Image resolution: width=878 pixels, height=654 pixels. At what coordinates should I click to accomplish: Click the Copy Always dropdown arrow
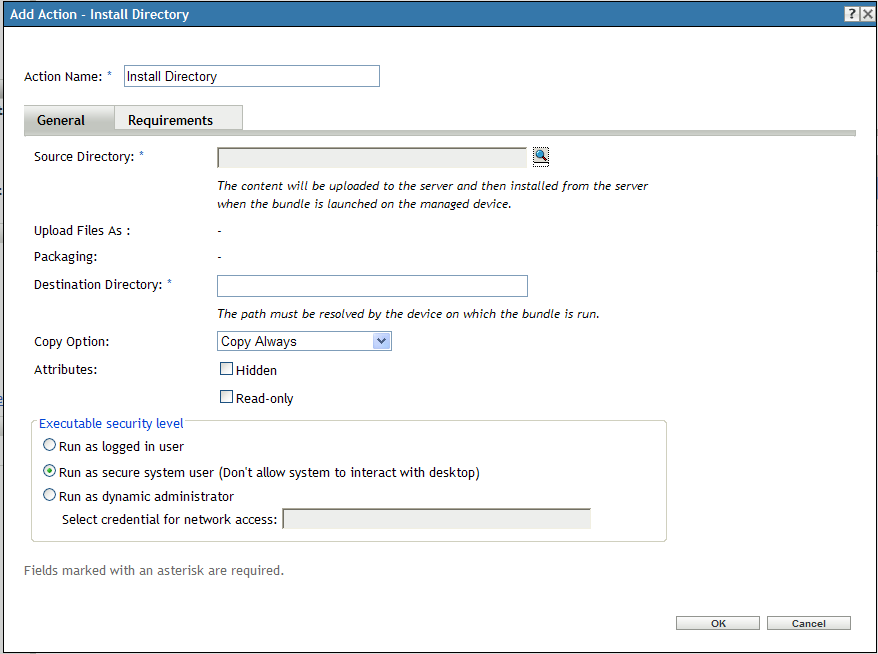click(x=381, y=340)
